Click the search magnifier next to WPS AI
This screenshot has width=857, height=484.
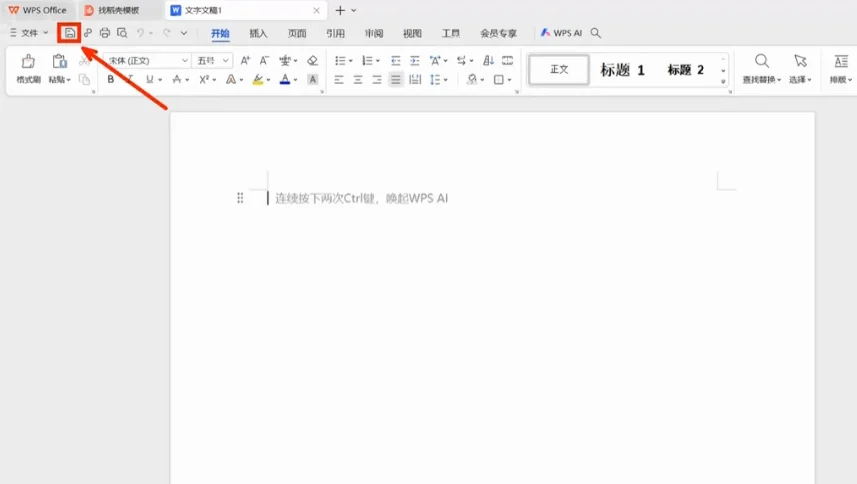pyautogui.click(x=596, y=33)
